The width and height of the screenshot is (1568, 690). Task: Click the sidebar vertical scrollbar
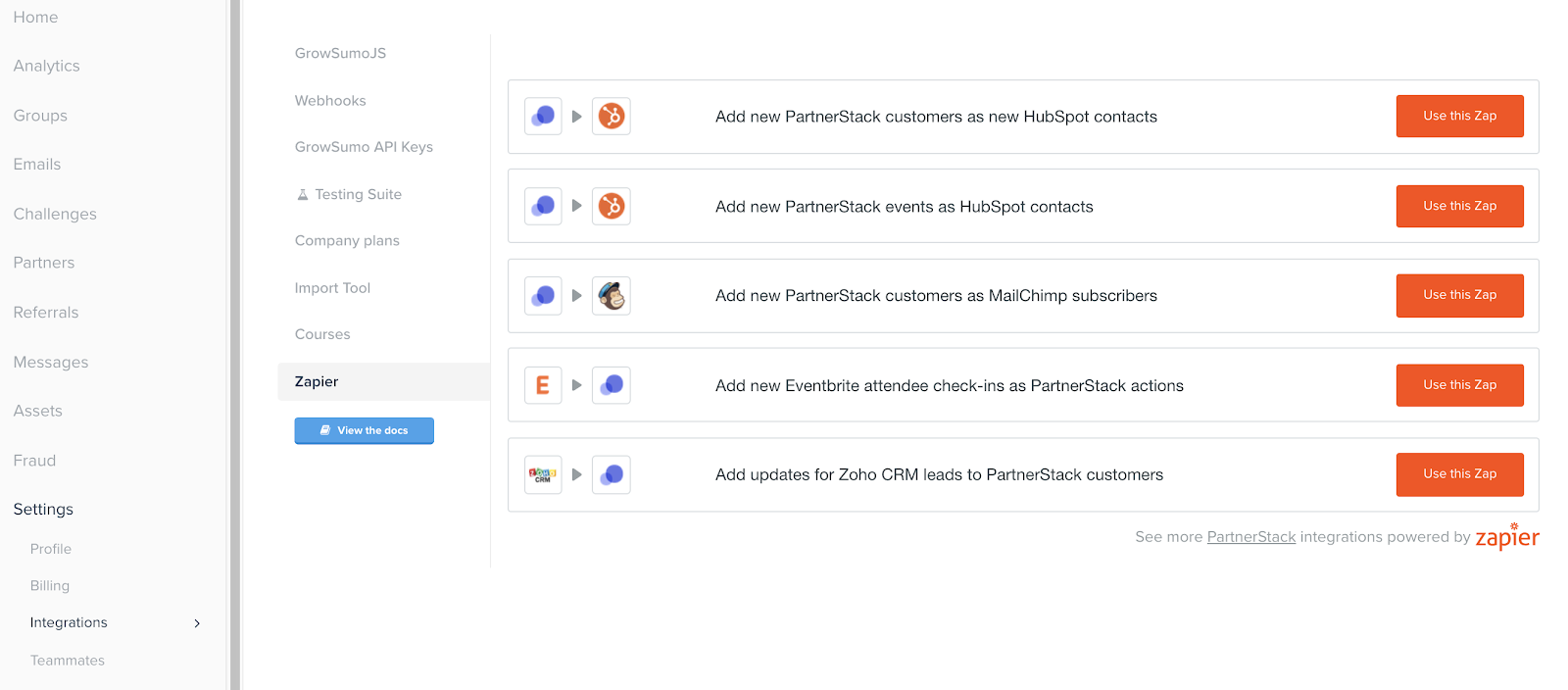click(235, 345)
